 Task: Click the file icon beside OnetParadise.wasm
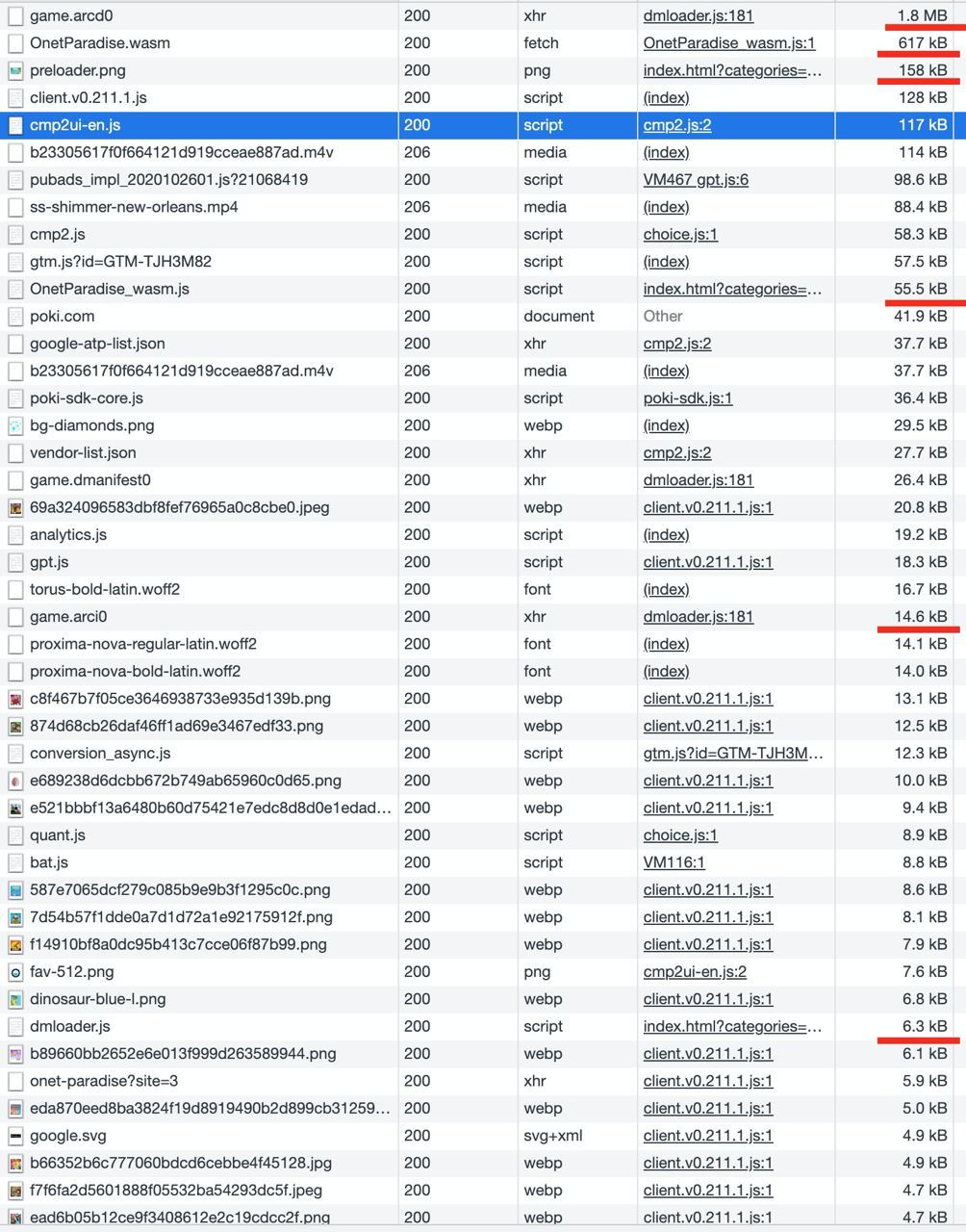pos(15,43)
